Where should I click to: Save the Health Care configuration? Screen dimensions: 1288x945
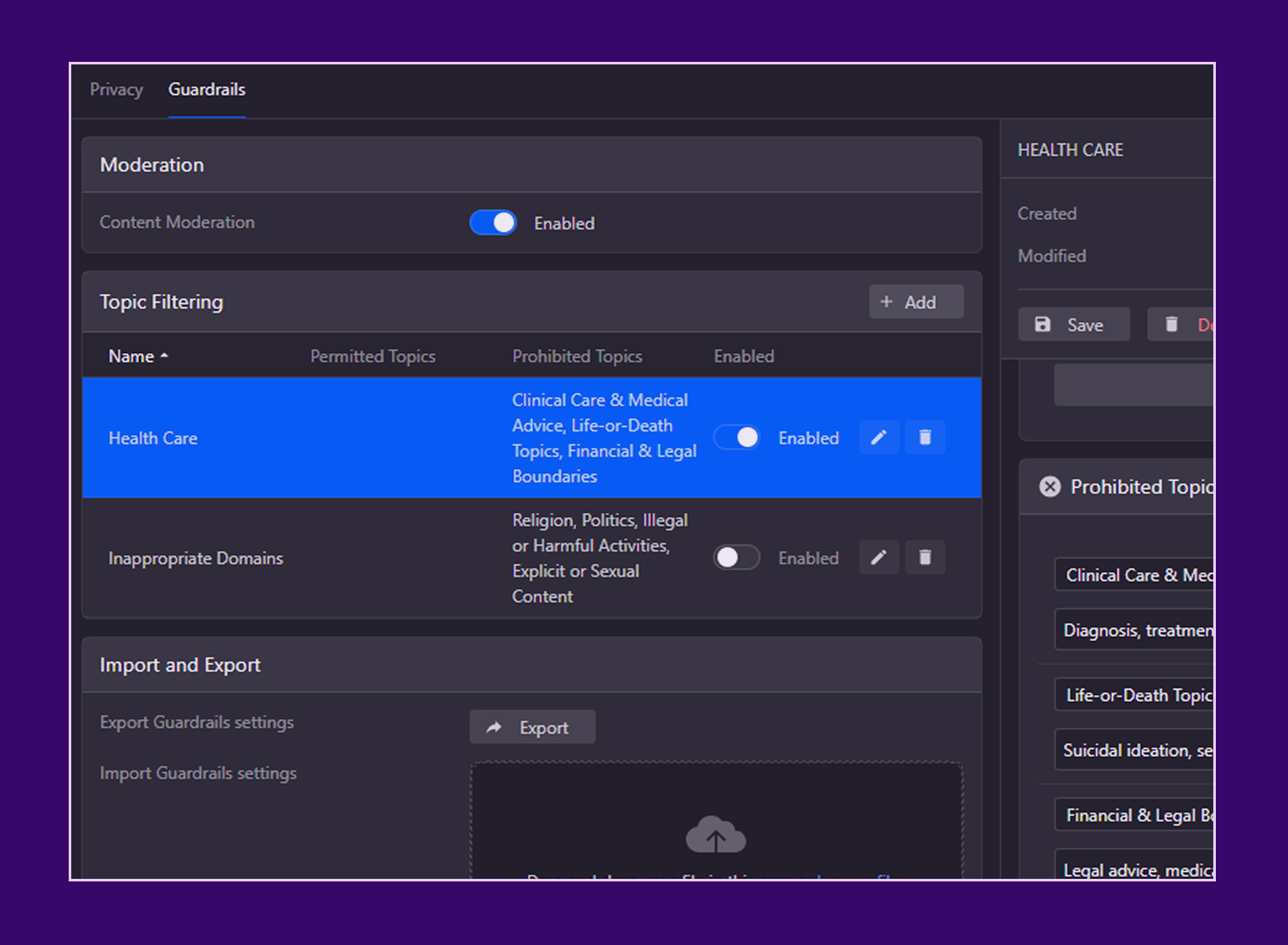point(1073,325)
